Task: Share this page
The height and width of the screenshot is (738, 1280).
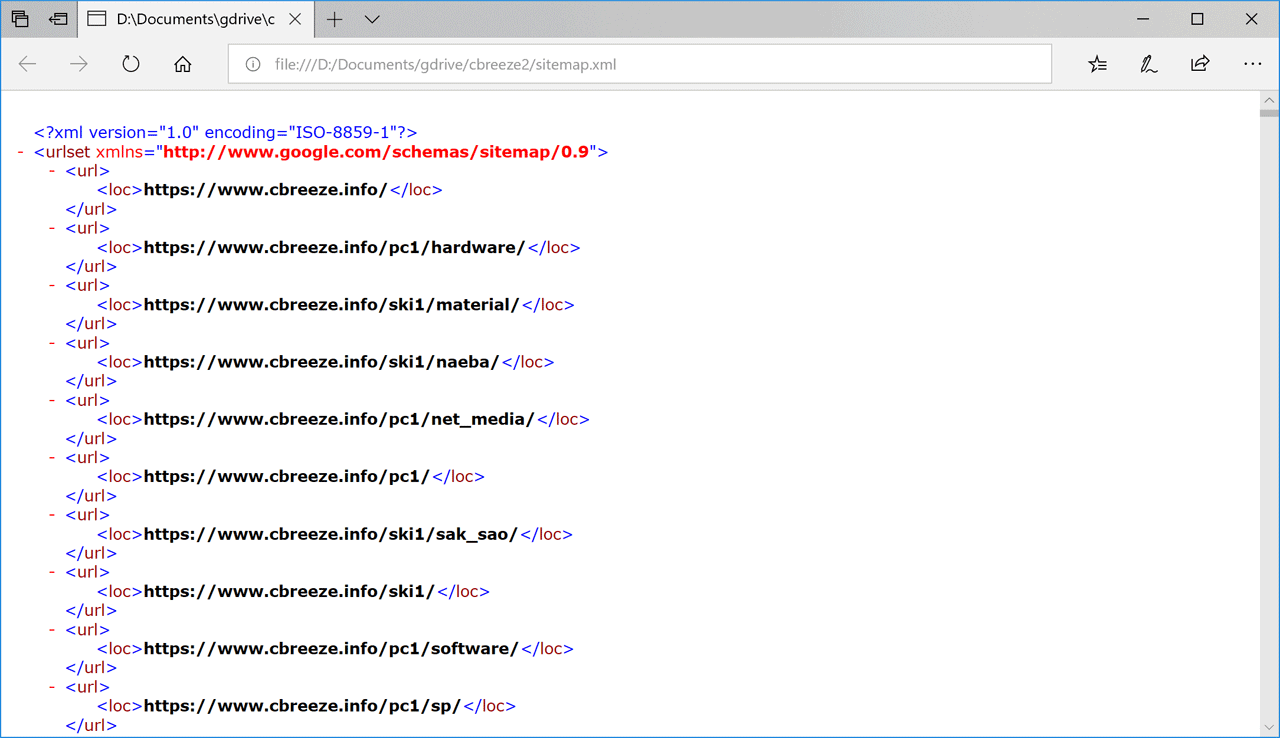Action: (x=1200, y=64)
